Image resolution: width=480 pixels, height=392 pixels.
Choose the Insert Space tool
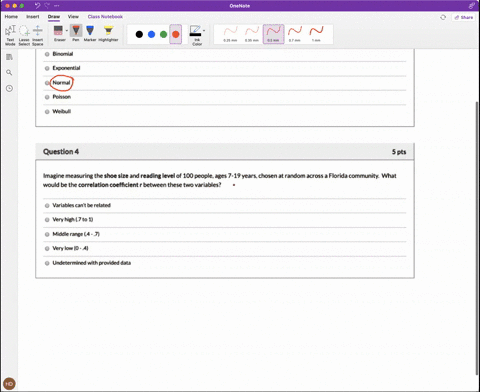(x=38, y=35)
